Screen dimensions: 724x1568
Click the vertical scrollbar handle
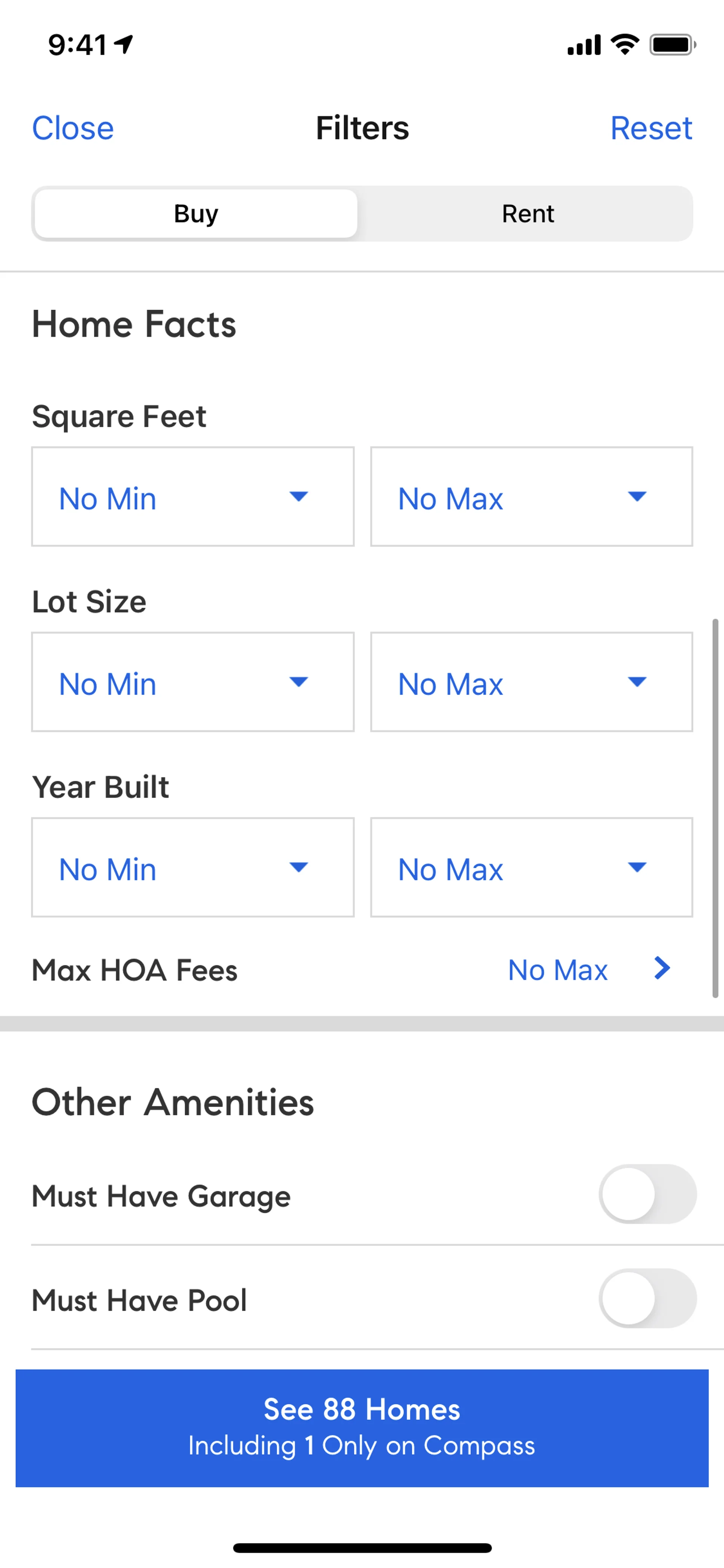pos(715,808)
